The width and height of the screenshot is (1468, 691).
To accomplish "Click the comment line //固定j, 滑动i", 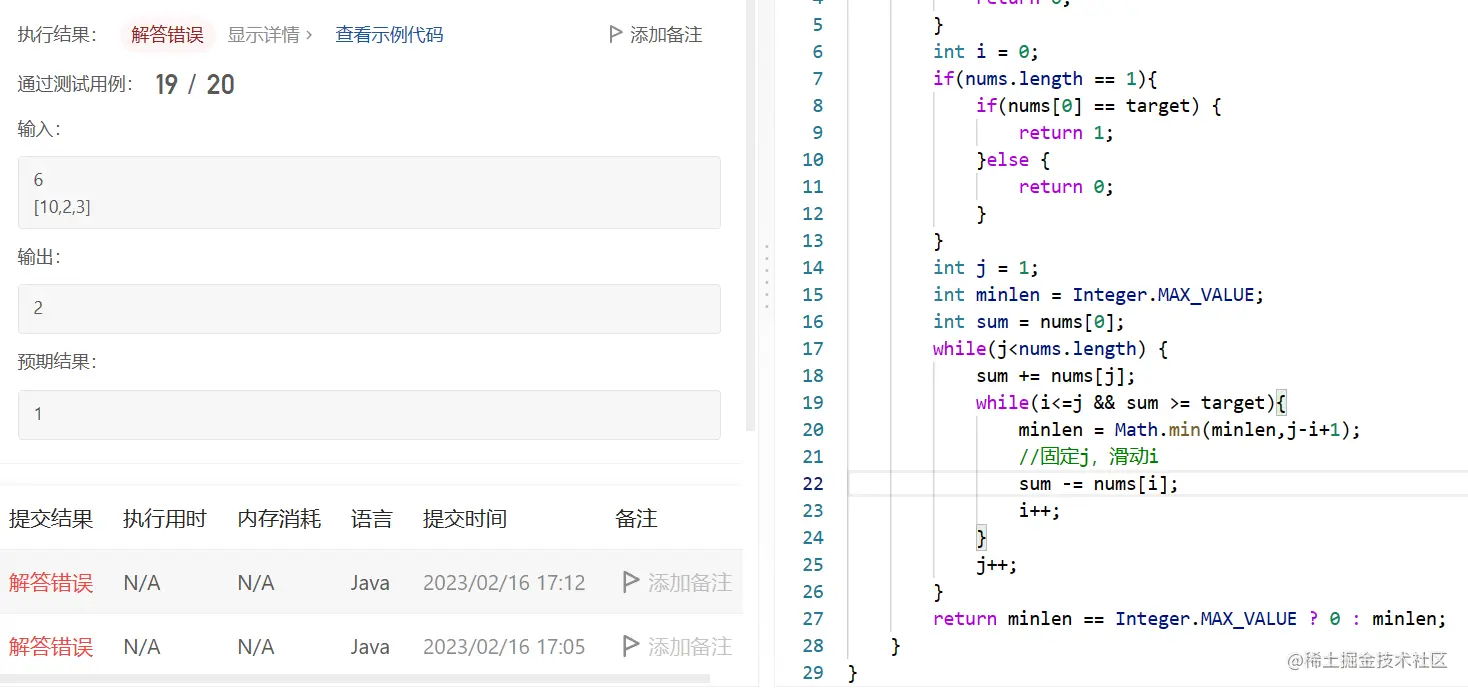I will click(1088, 456).
